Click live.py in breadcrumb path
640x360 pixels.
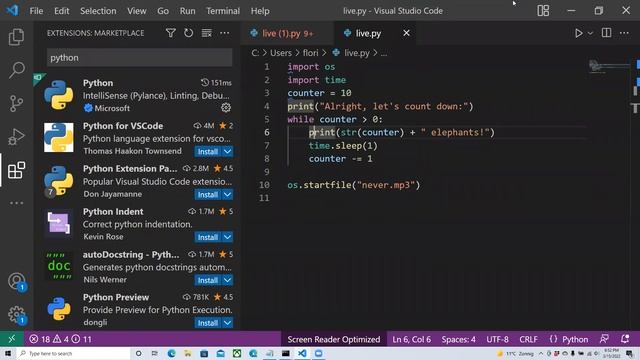356,53
